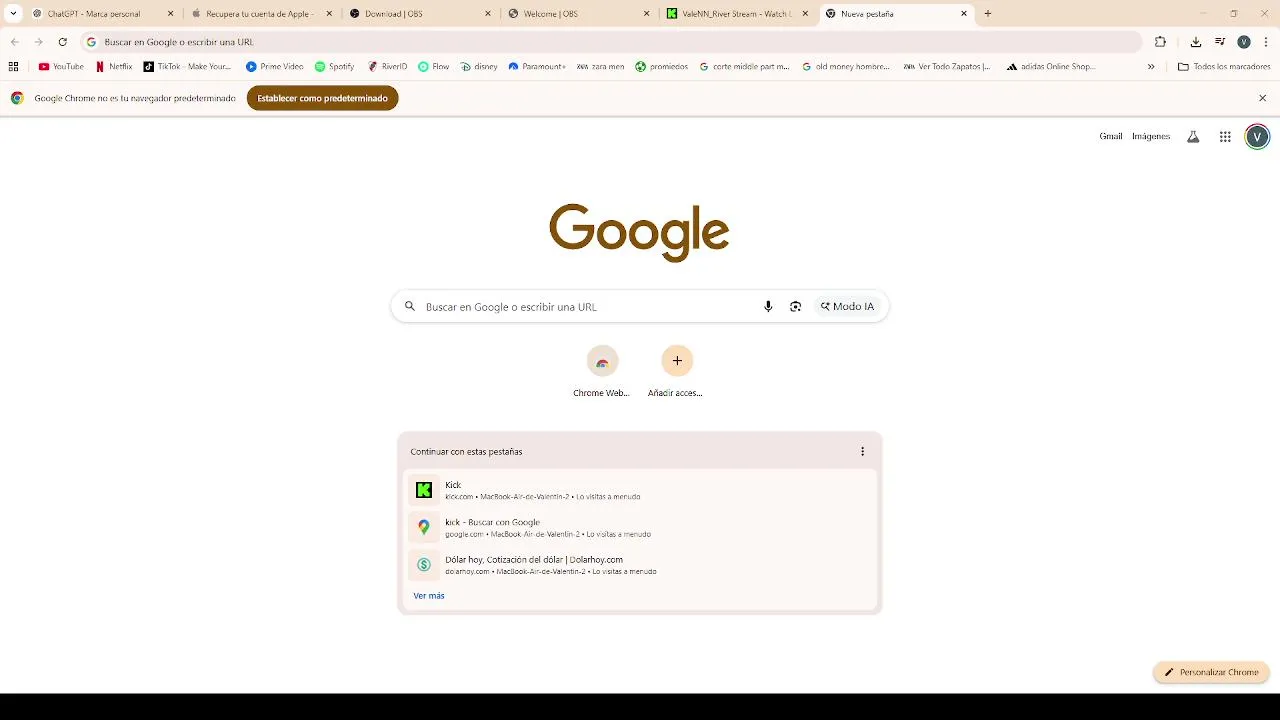Open the promiedos bookmark
1280x720 pixels.
661,67
